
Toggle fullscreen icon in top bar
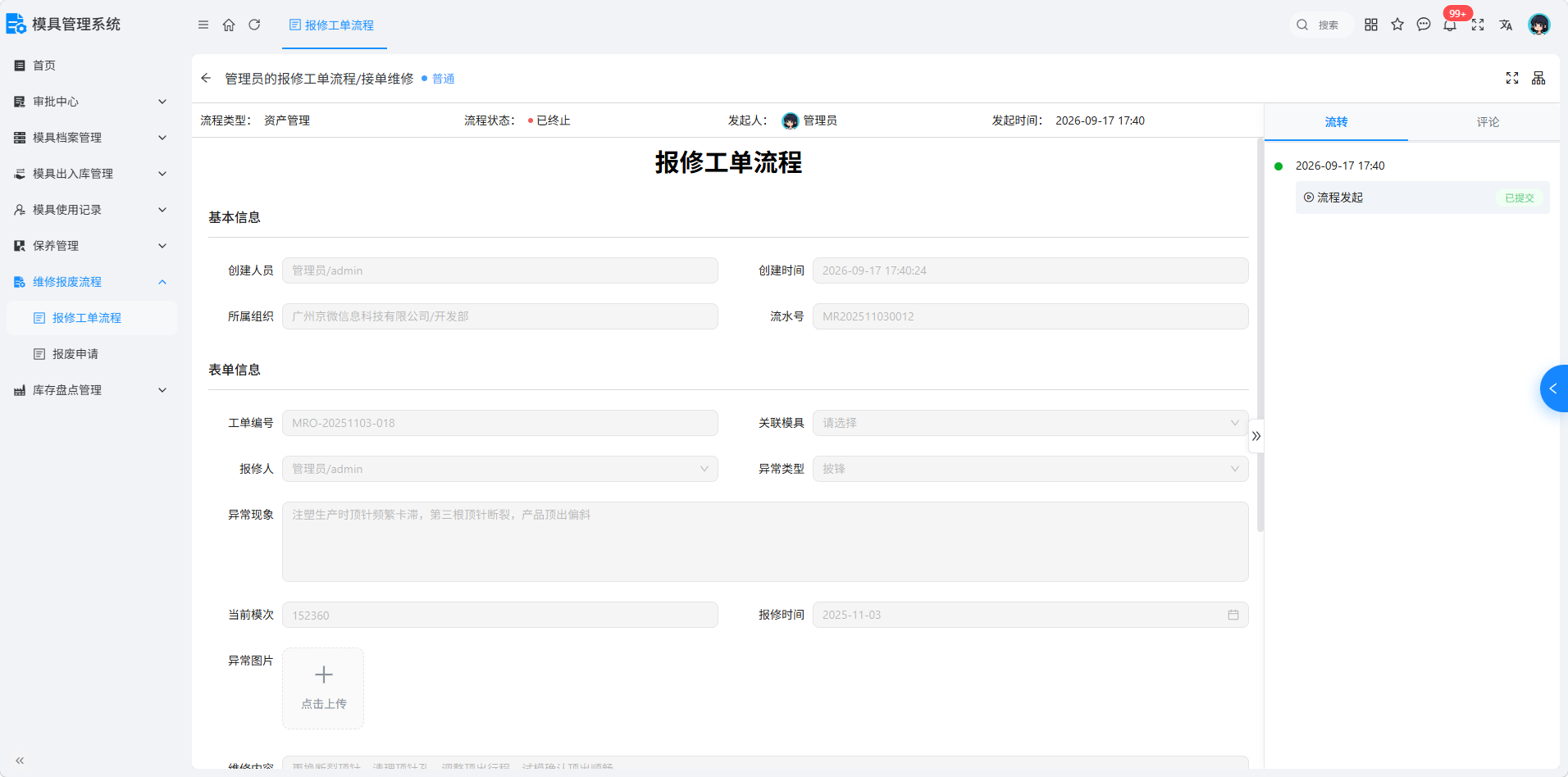(x=1478, y=25)
